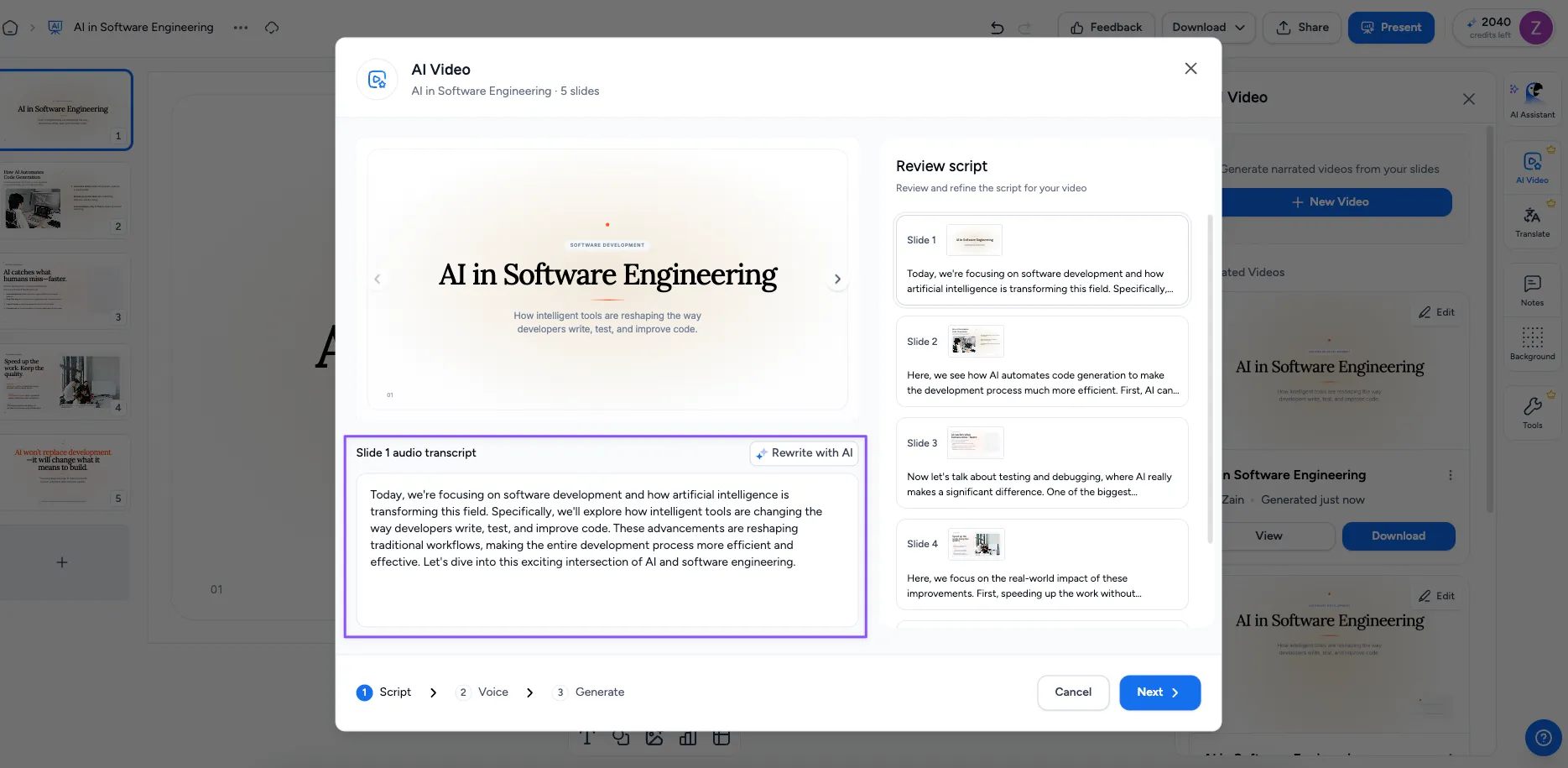This screenshot has height=768, width=1568.
Task: Click the review script scrollbar
Action: [1209, 378]
